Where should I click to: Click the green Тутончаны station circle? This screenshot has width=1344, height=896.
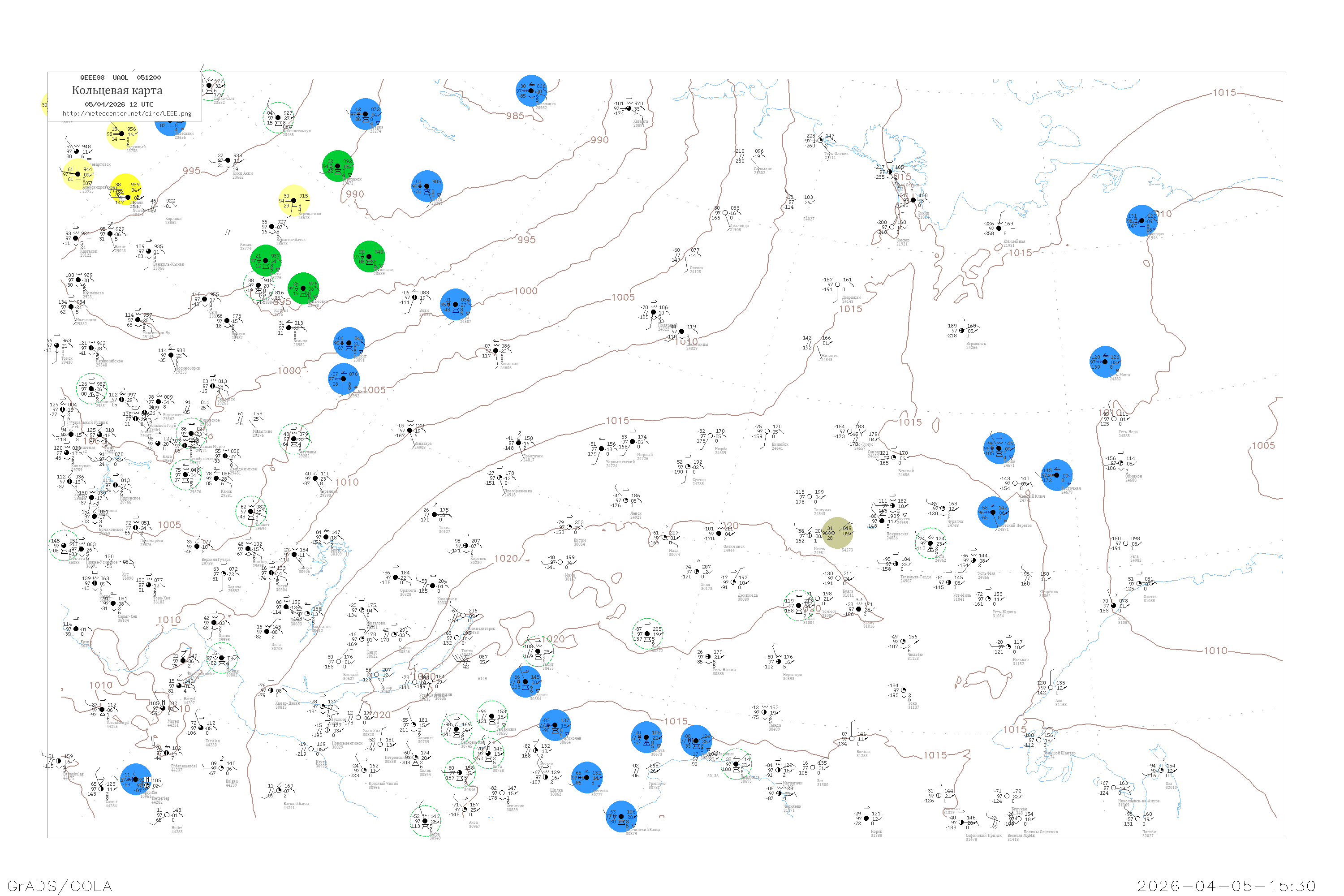369,257
